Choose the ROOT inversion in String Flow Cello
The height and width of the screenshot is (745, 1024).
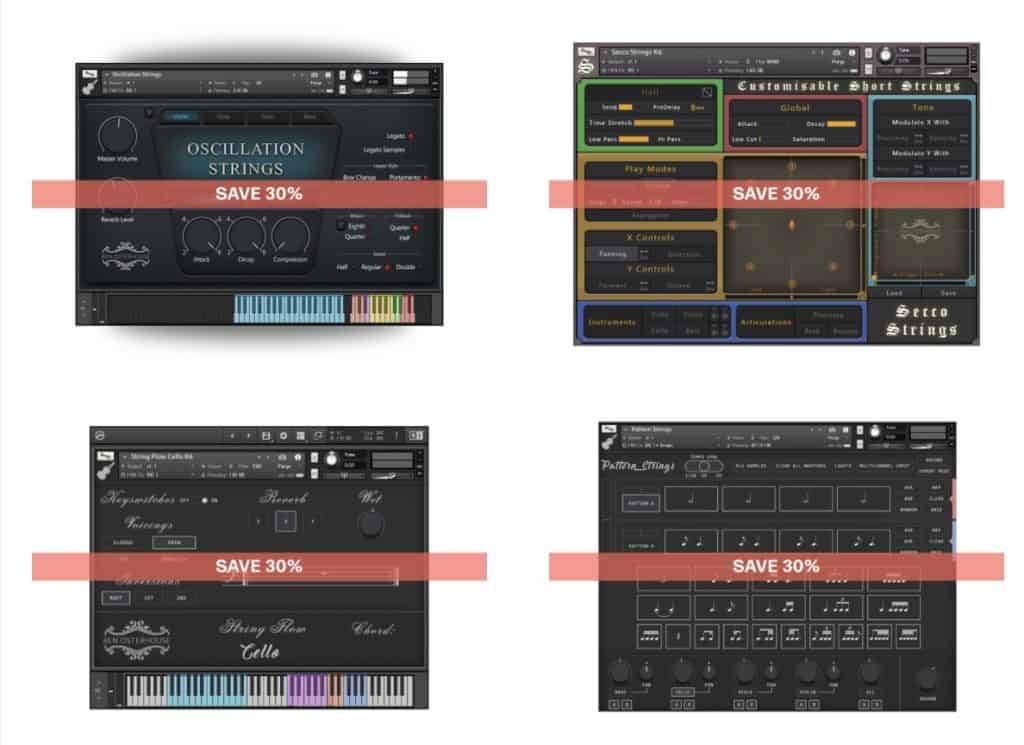click(x=116, y=597)
